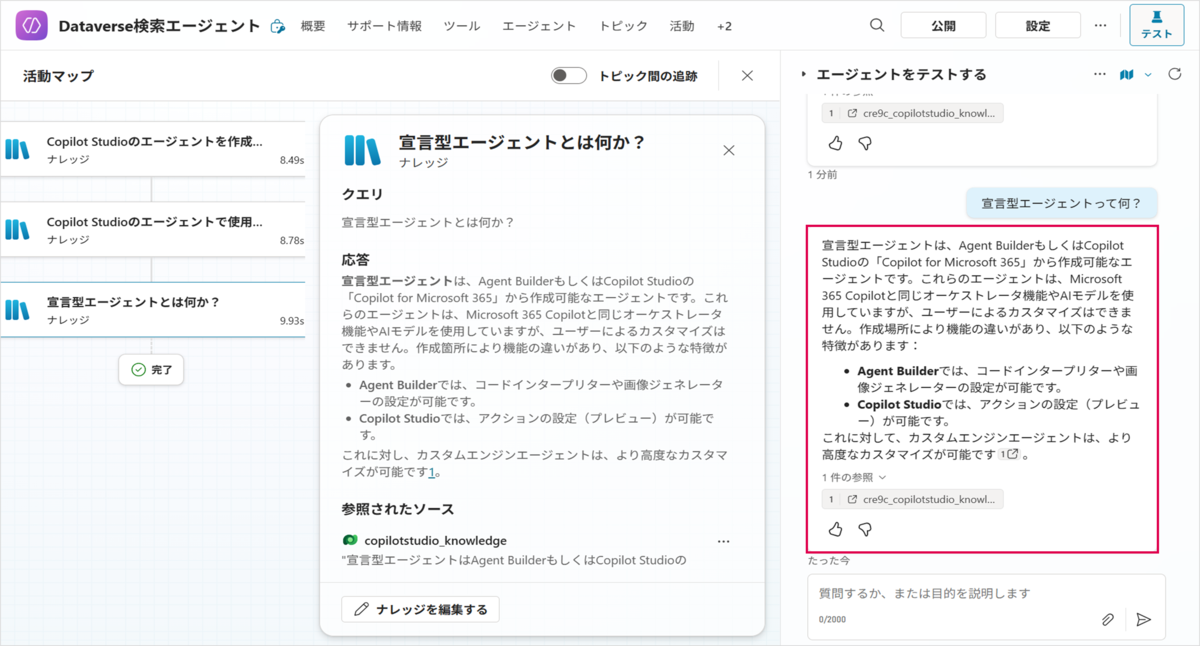Click the 宣言型エージェントって何？ user message bubble
The image size is (1200, 646).
(1061, 203)
